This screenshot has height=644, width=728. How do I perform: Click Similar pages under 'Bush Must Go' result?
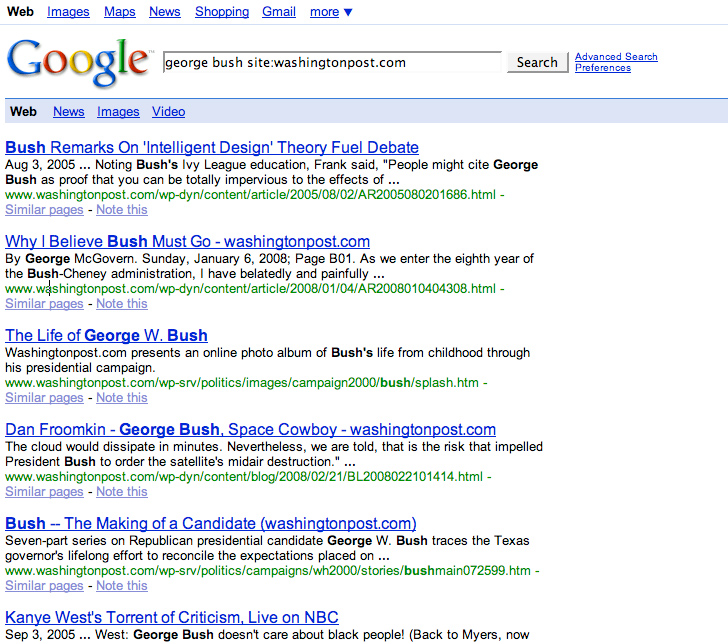(x=44, y=304)
